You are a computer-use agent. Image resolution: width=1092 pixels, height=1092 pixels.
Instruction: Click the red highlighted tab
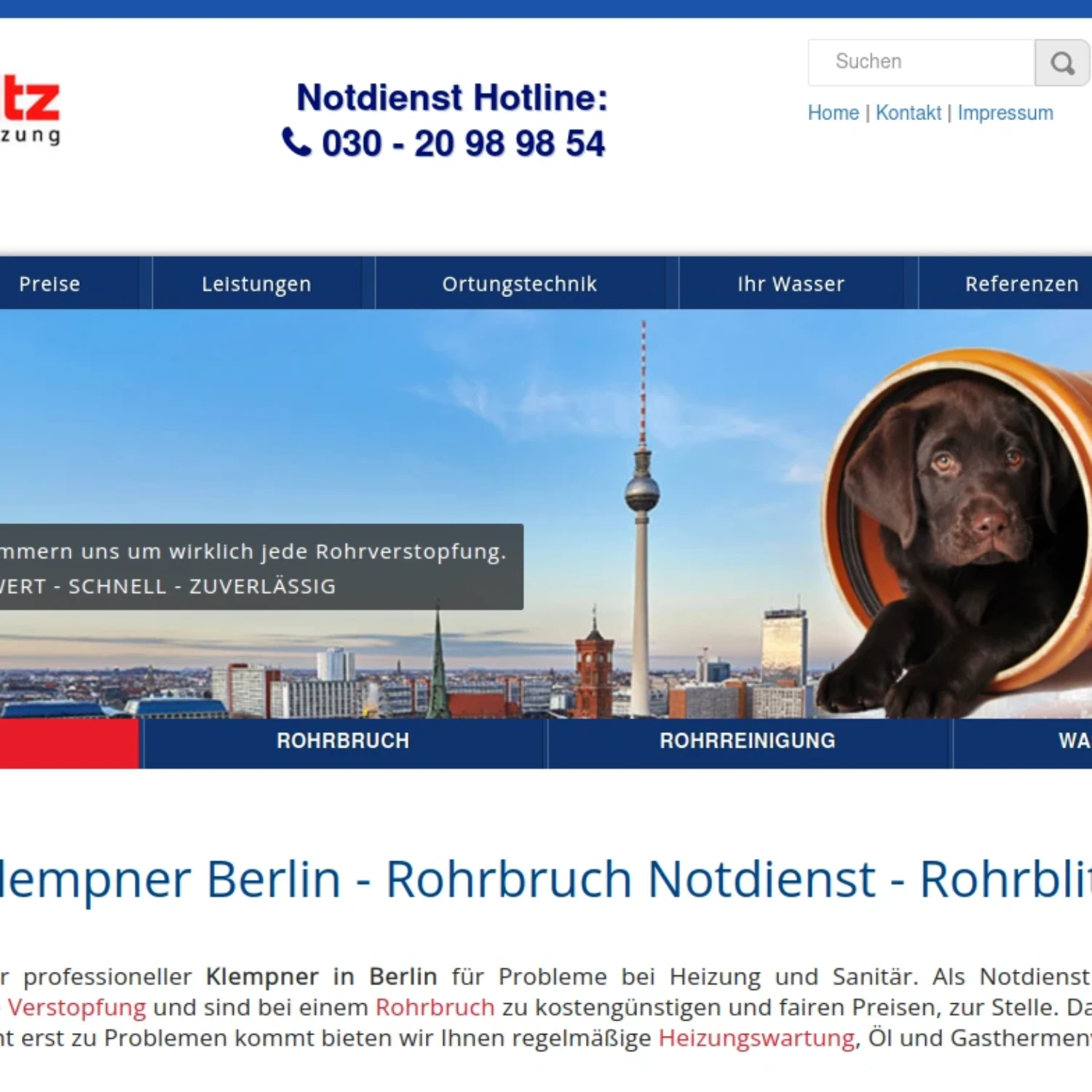69,743
